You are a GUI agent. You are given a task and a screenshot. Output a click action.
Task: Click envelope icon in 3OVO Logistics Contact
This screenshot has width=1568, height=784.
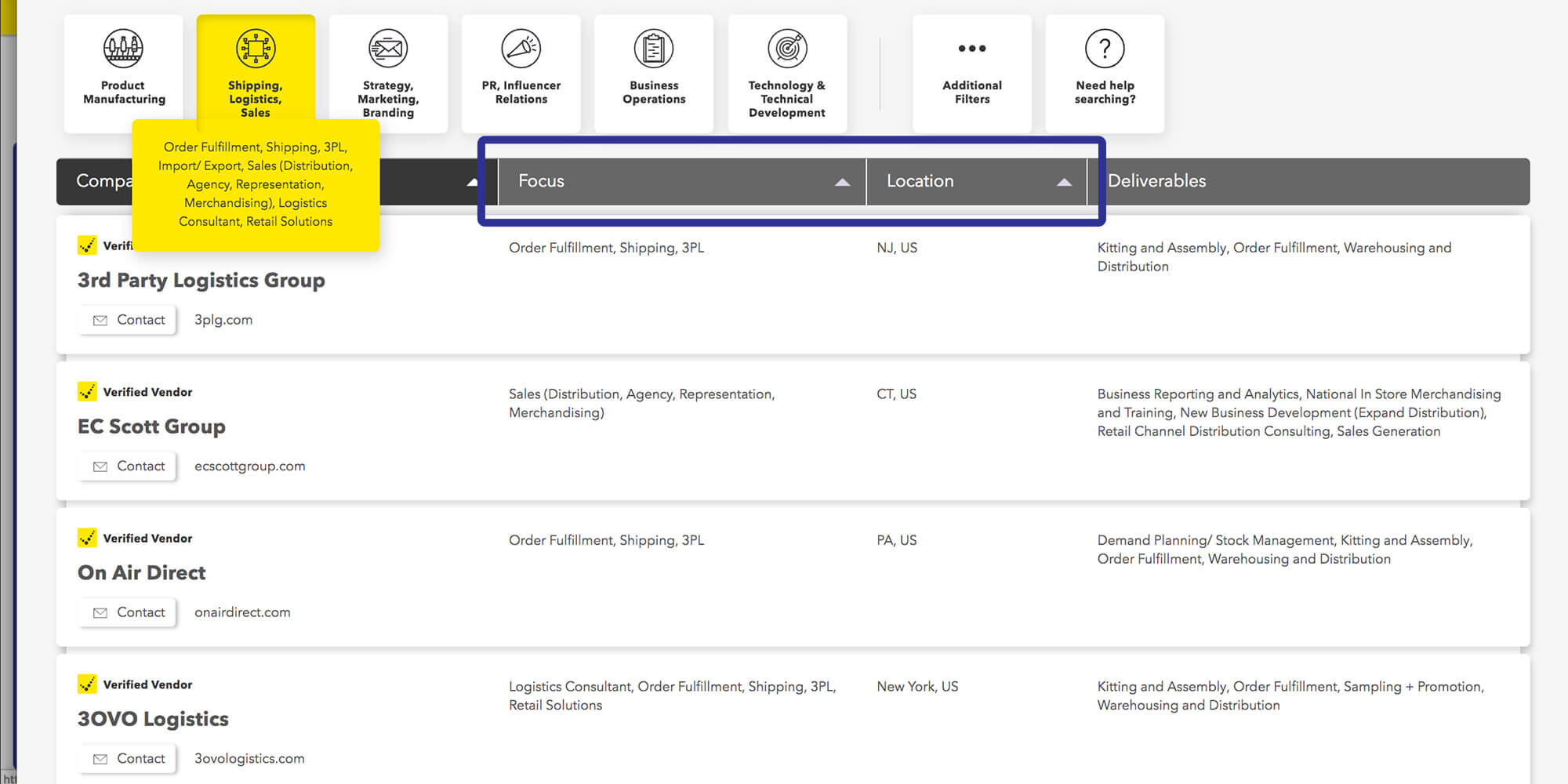coord(100,759)
